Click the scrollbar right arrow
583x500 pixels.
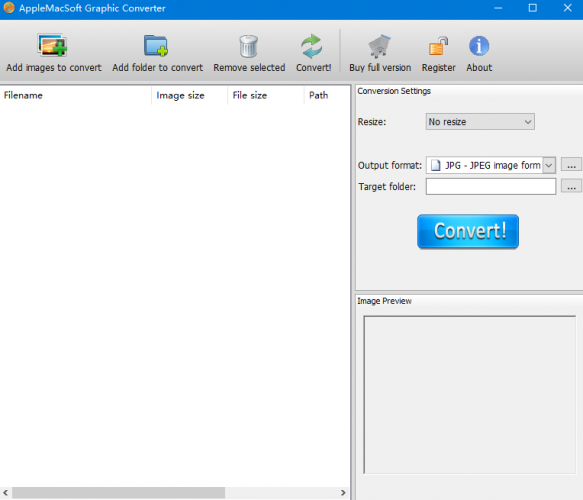[343, 493]
